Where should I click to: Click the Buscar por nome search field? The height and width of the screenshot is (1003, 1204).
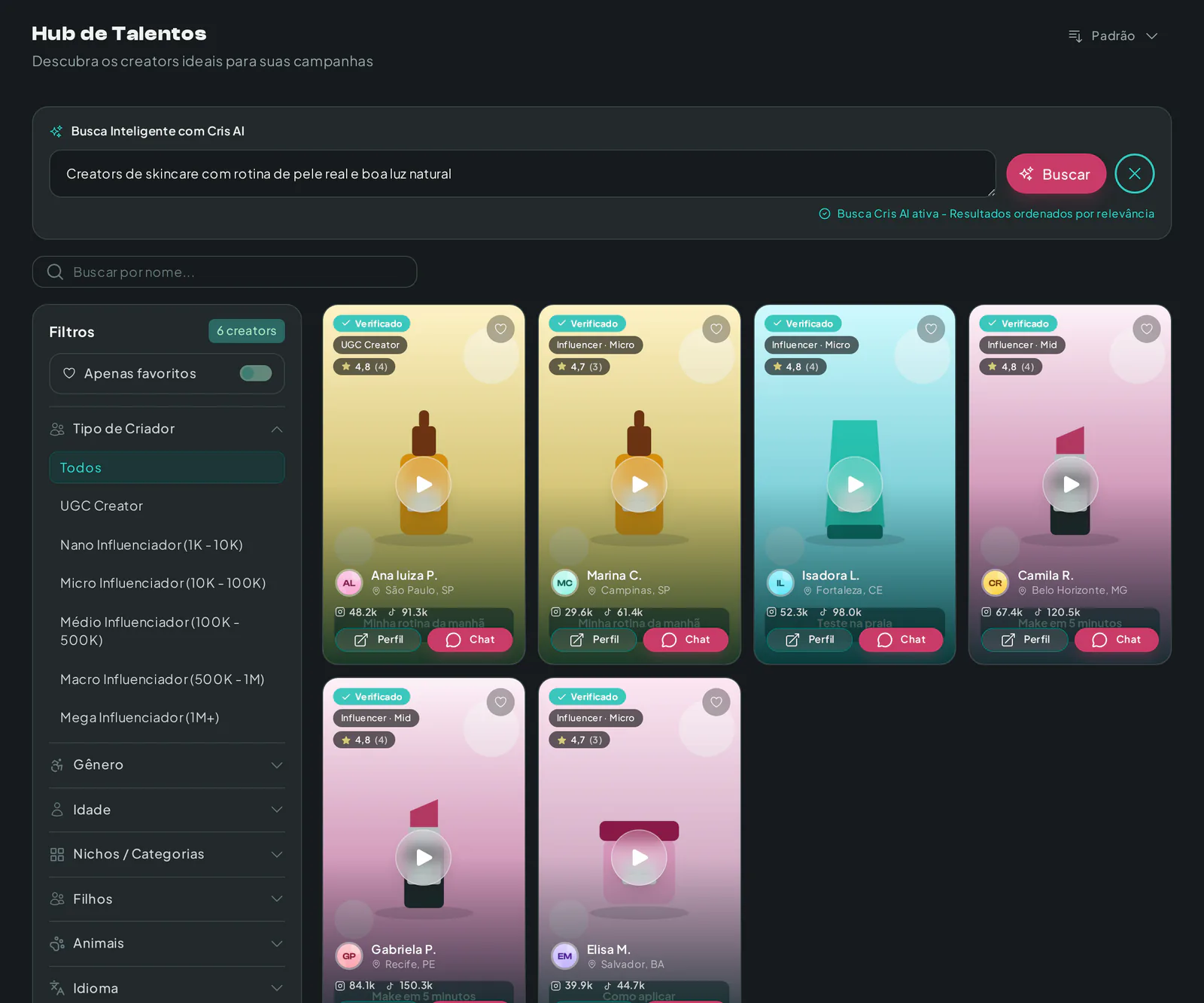tap(224, 272)
